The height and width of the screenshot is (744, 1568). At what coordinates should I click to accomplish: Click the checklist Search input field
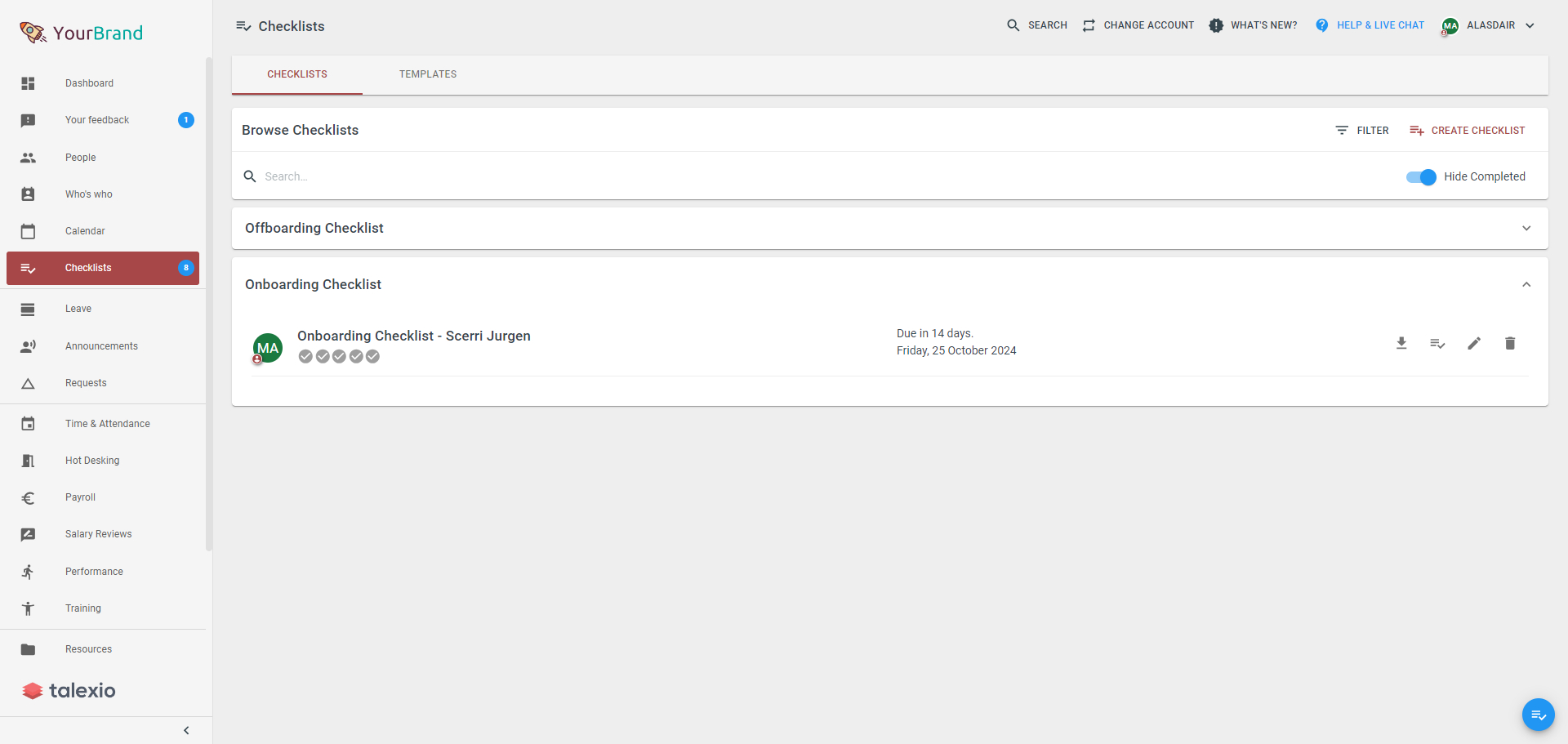tap(825, 176)
